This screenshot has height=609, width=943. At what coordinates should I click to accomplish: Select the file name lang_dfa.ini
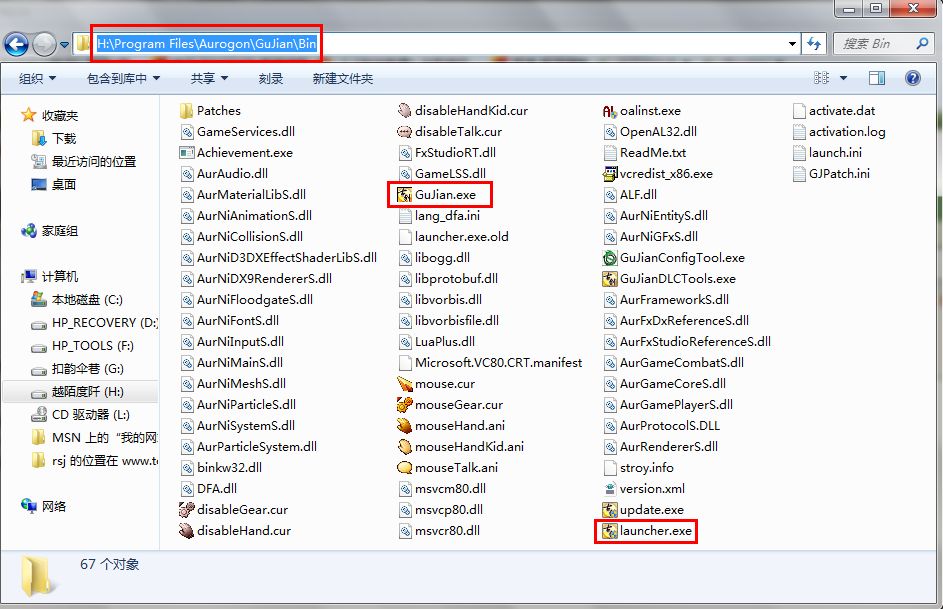pos(447,216)
